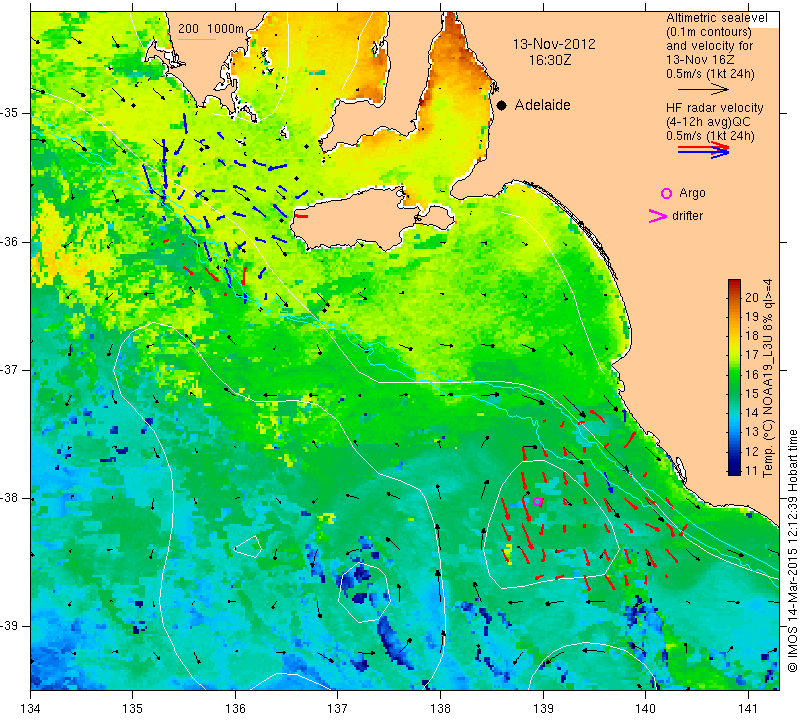The image size is (800, 720).
Task: Click the latitude axis label -39
Action: [9, 626]
